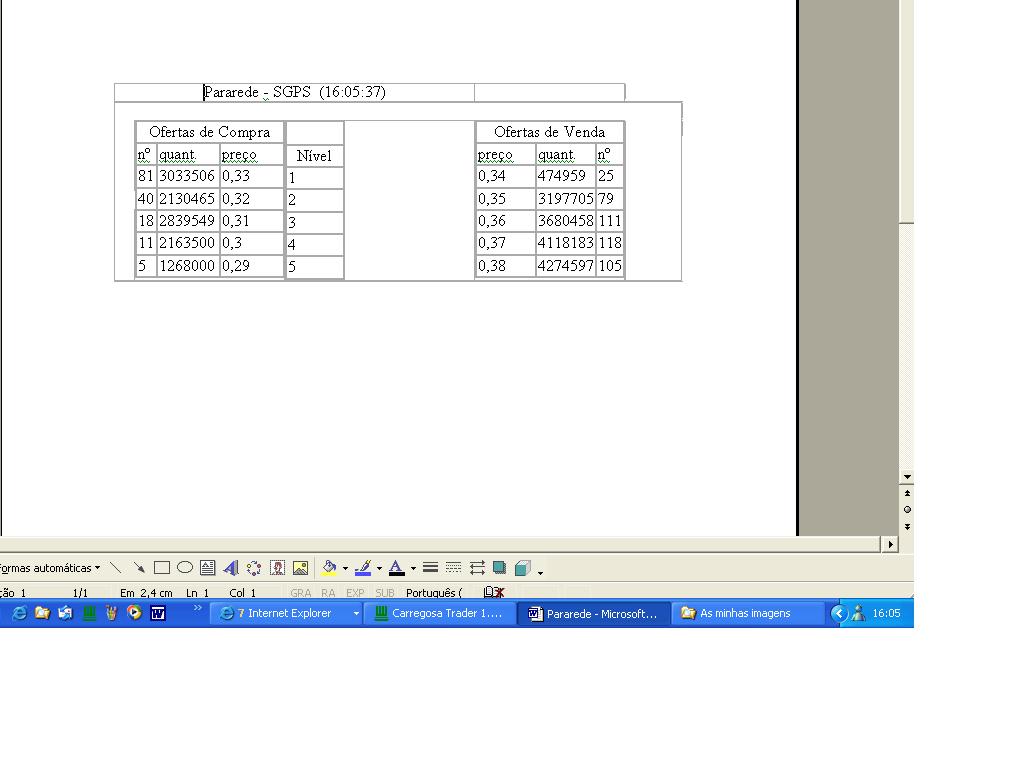Insert a text box from the drawing toolbar
1024x768 pixels.
click(208, 568)
